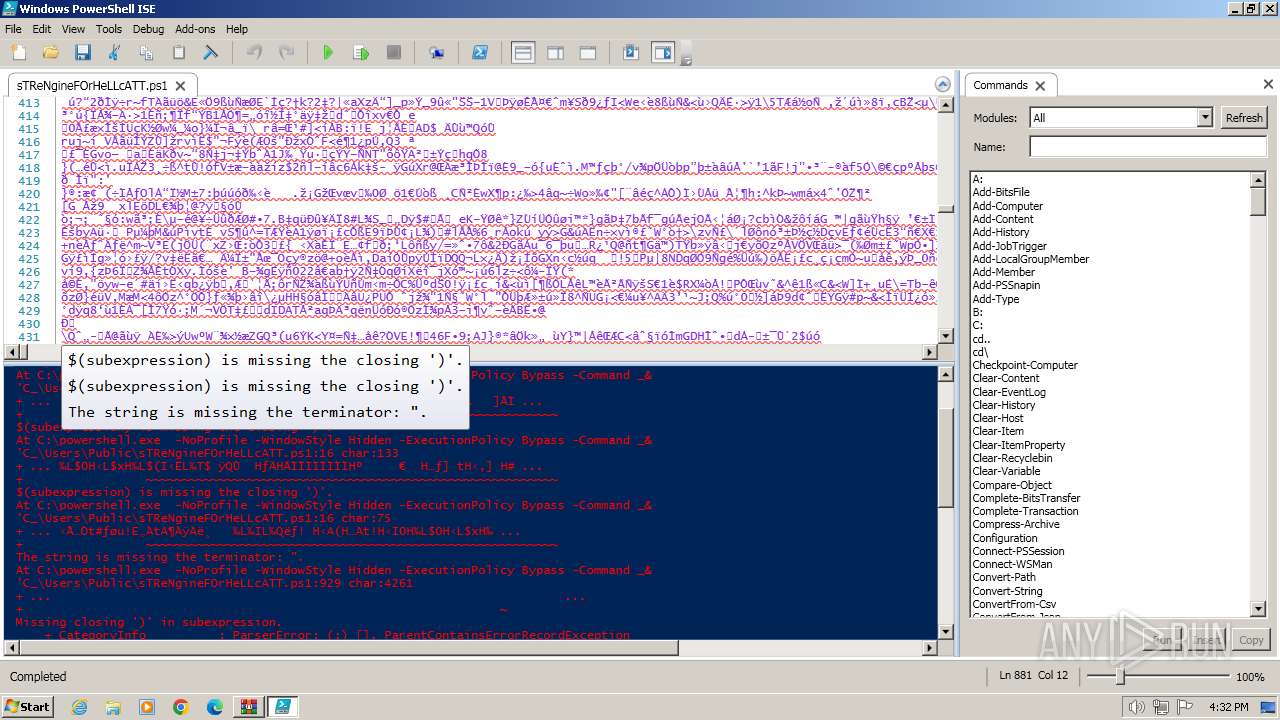Stop operation using the square icon
This screenshot has height=720, width=1280.
(394, 52)
